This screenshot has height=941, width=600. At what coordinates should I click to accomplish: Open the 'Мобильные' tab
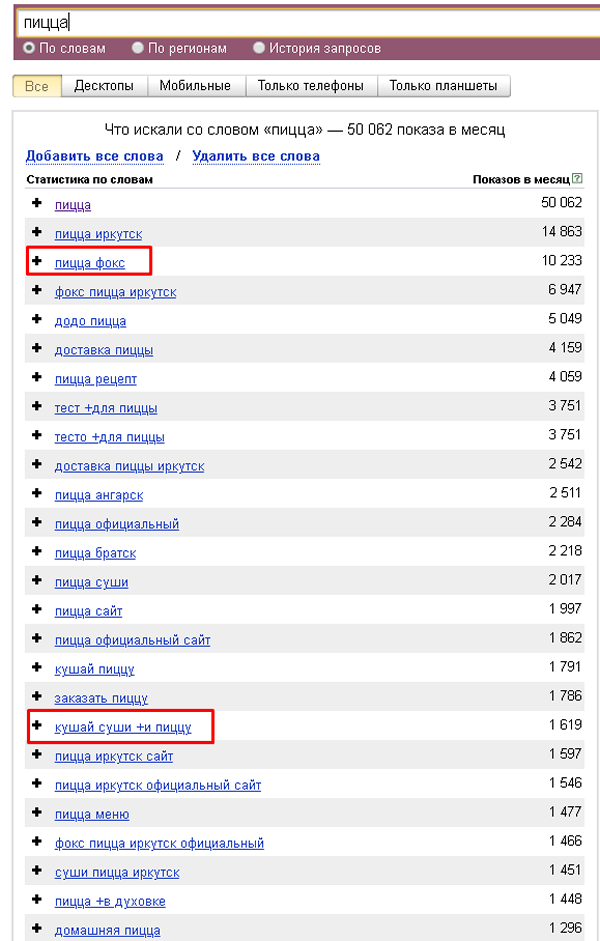tap(195, 86)
